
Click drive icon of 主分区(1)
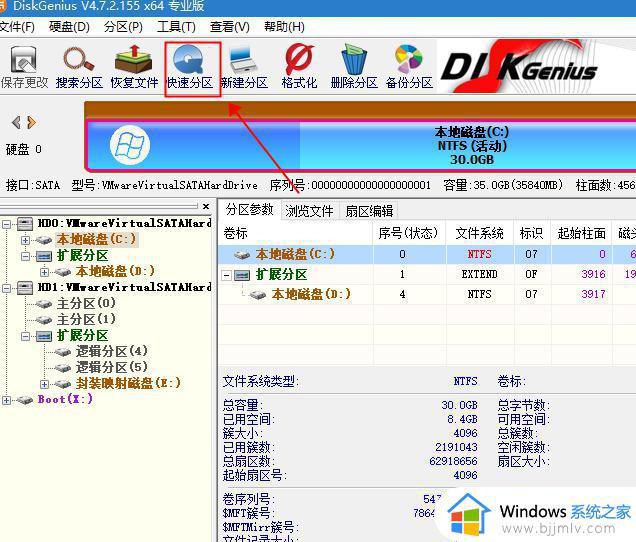point(44,320)
